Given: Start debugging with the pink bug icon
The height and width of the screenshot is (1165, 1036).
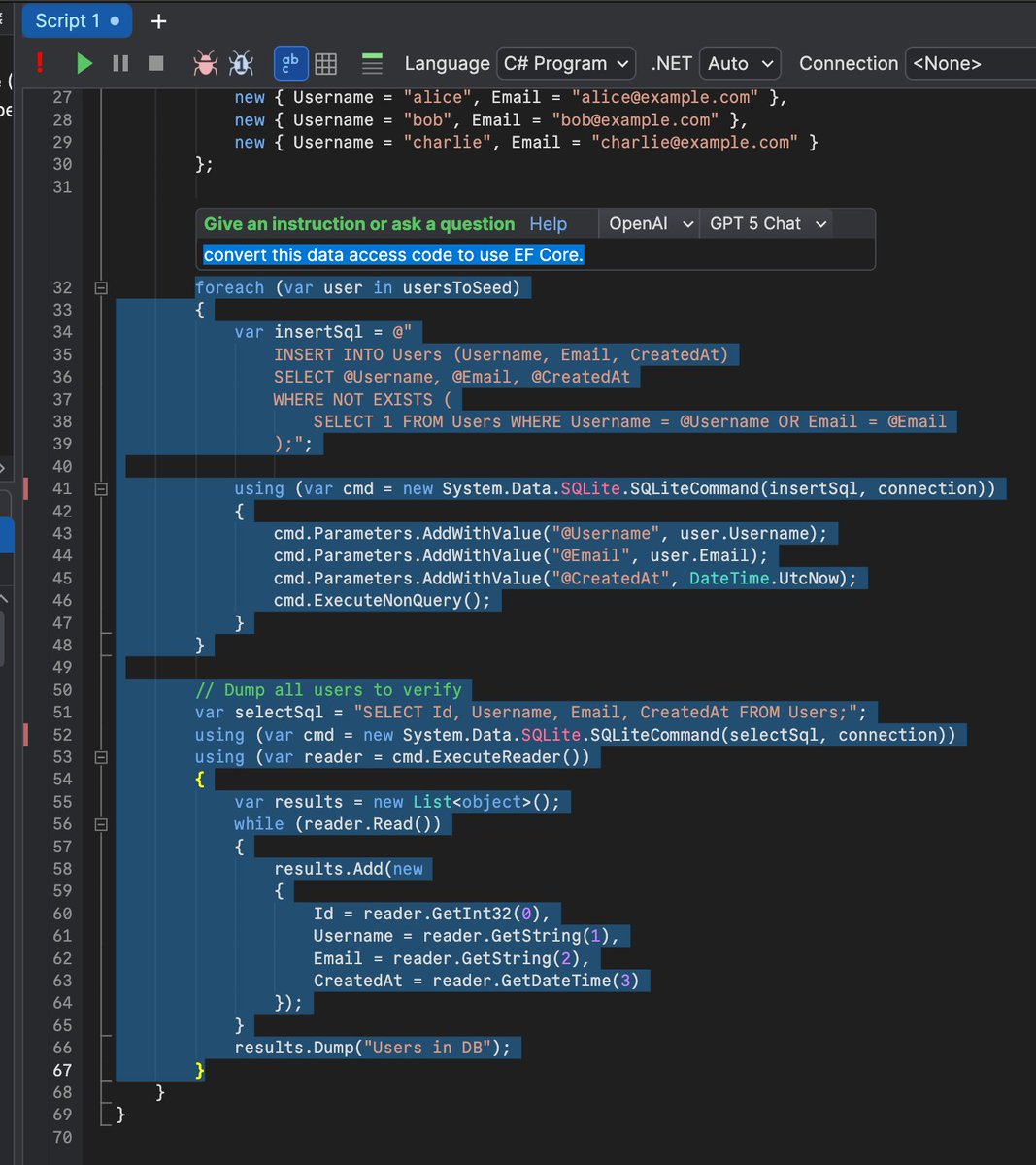Looking at the screenshot, I should click(x=205, y=62).
